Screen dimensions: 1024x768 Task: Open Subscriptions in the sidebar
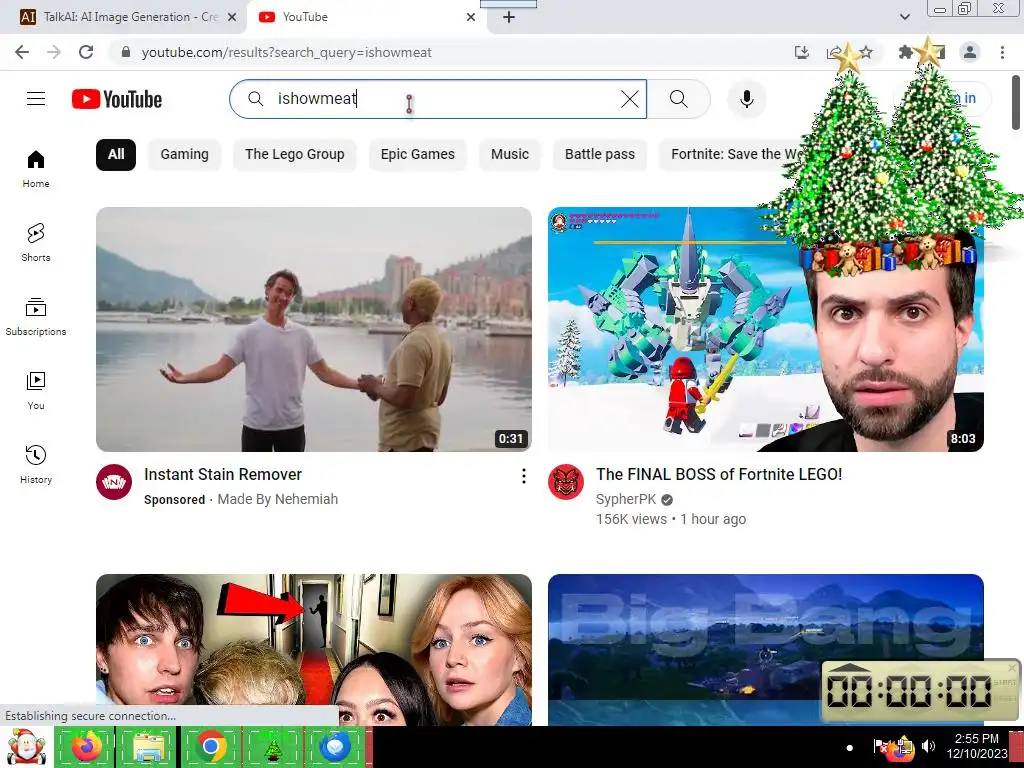(36, 316)
